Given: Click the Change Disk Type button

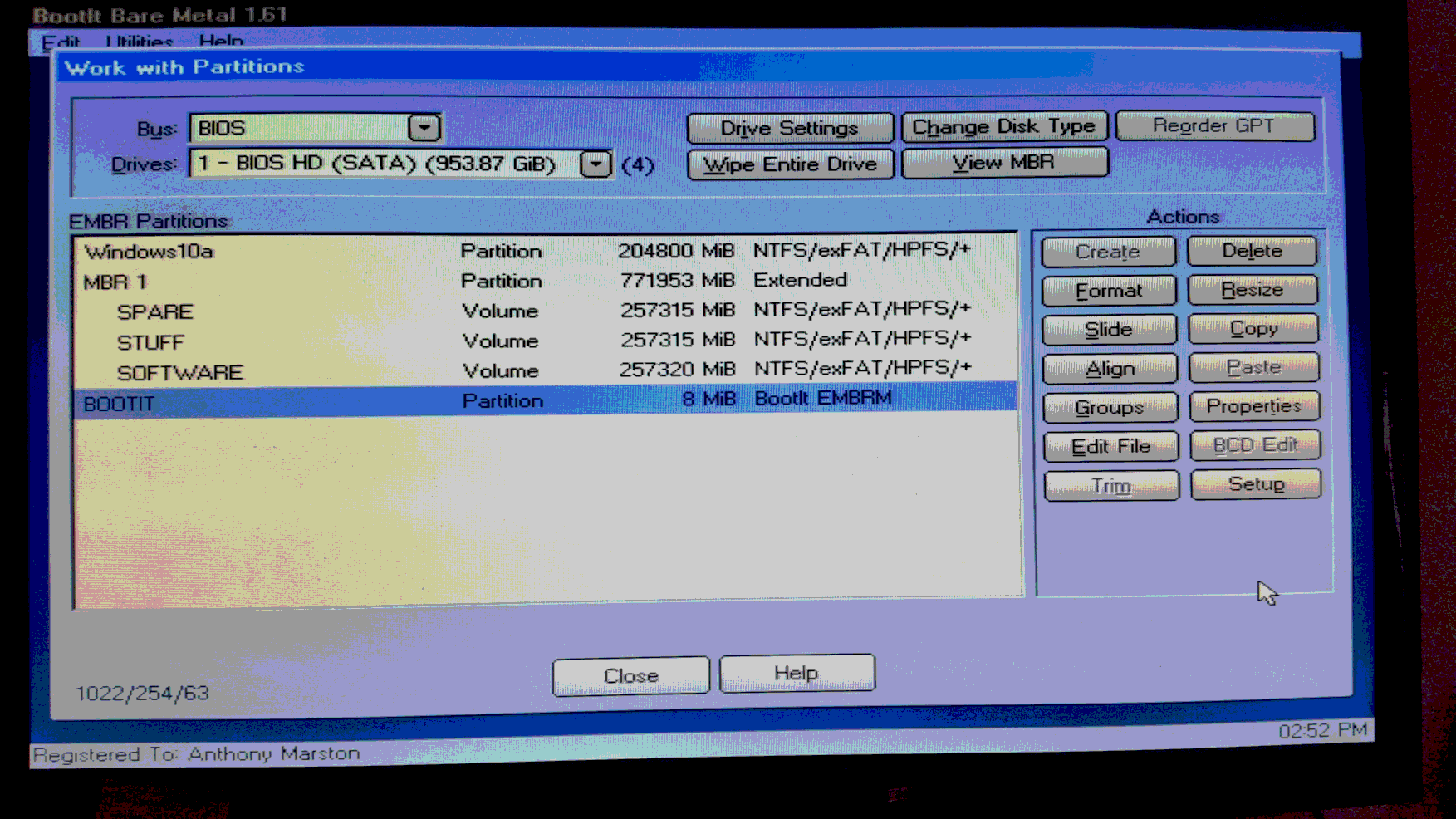Looking at the screenshot, I should pyautogui.click(x=1004, y=127).
